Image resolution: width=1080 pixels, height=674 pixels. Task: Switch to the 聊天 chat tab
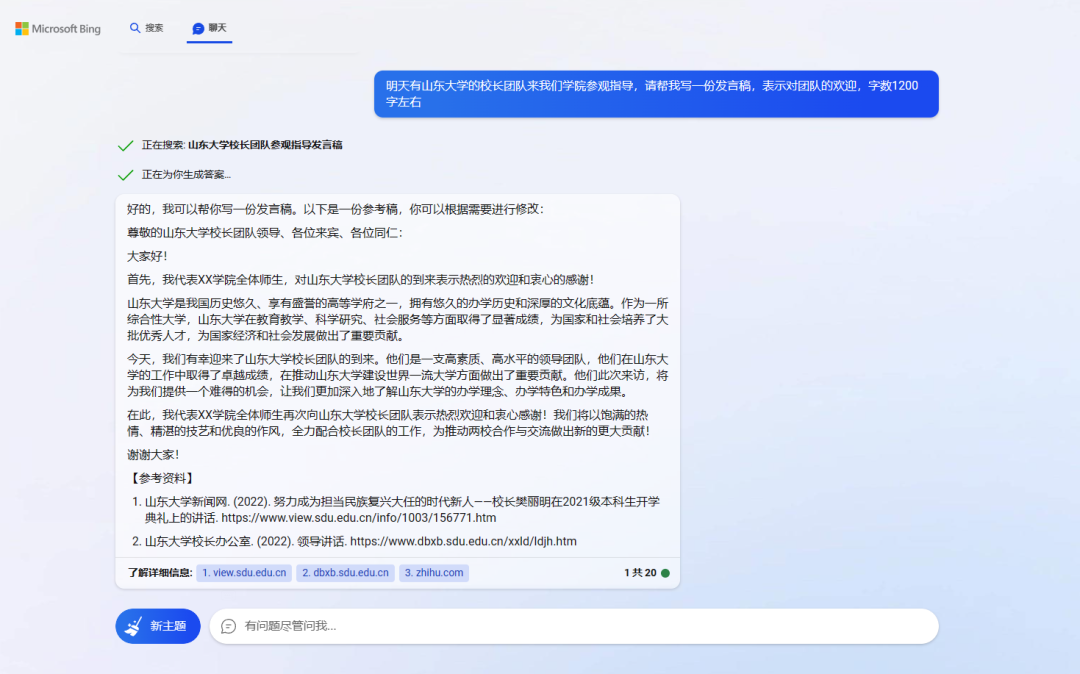209,28
